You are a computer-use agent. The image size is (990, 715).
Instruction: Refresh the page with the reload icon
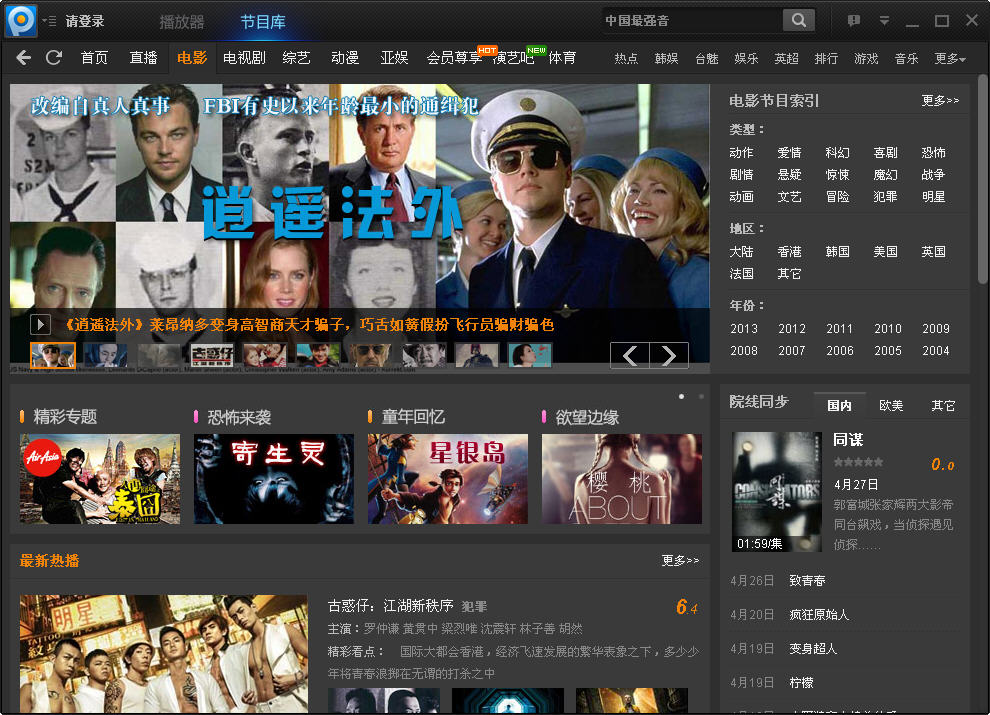(x=54, y=58)
